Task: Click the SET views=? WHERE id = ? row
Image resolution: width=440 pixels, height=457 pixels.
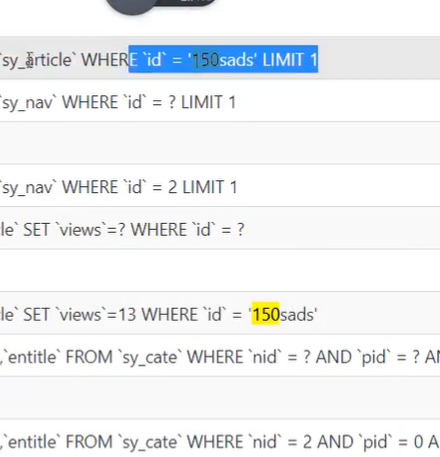Action: click(x=220, y=228)
